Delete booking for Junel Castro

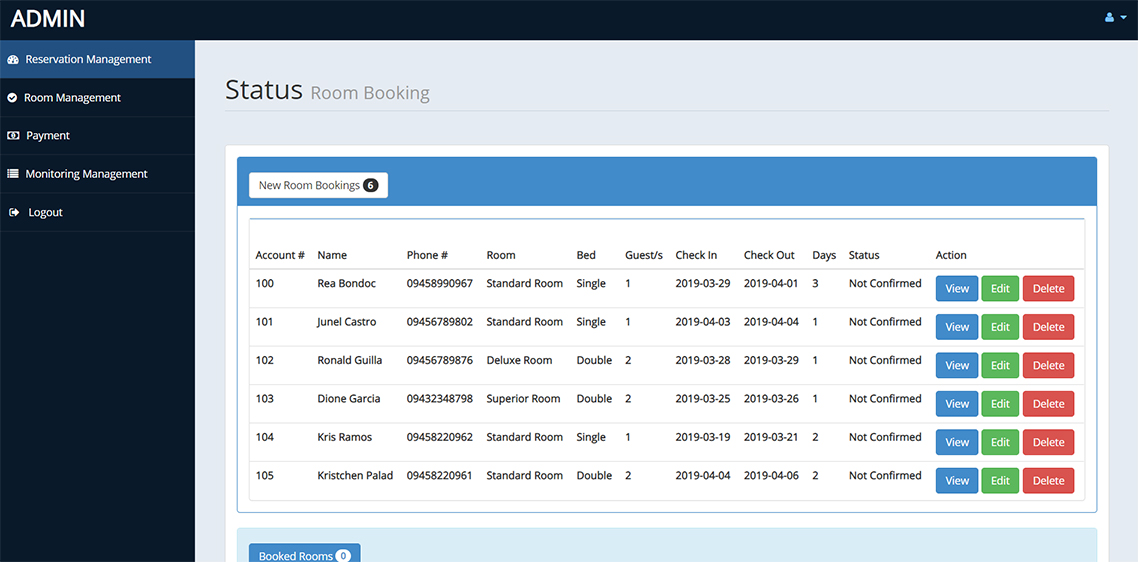(x=1048, y=327)
